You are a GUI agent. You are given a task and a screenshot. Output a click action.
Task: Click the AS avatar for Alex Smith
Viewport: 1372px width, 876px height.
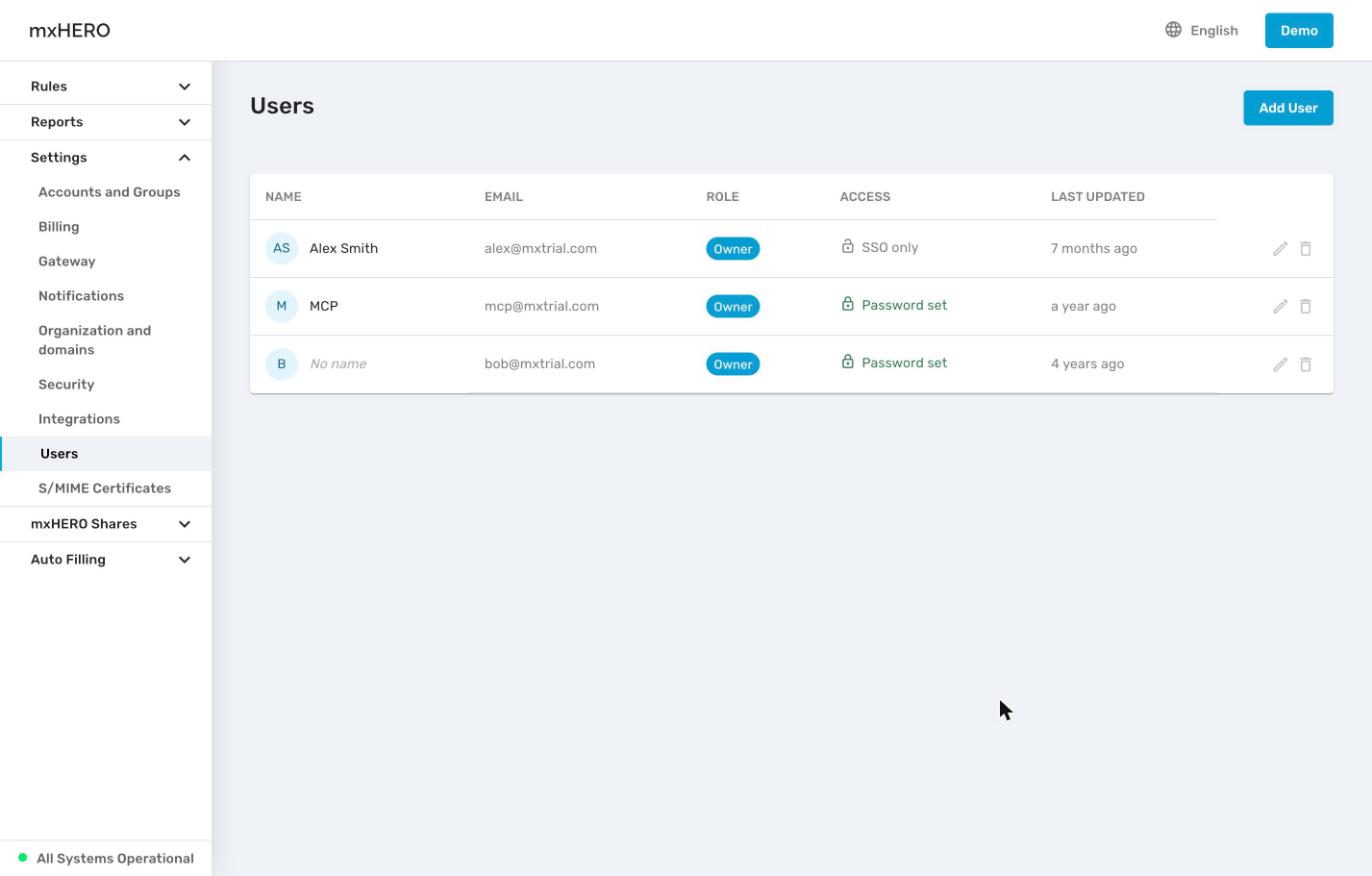coord(281,248)
